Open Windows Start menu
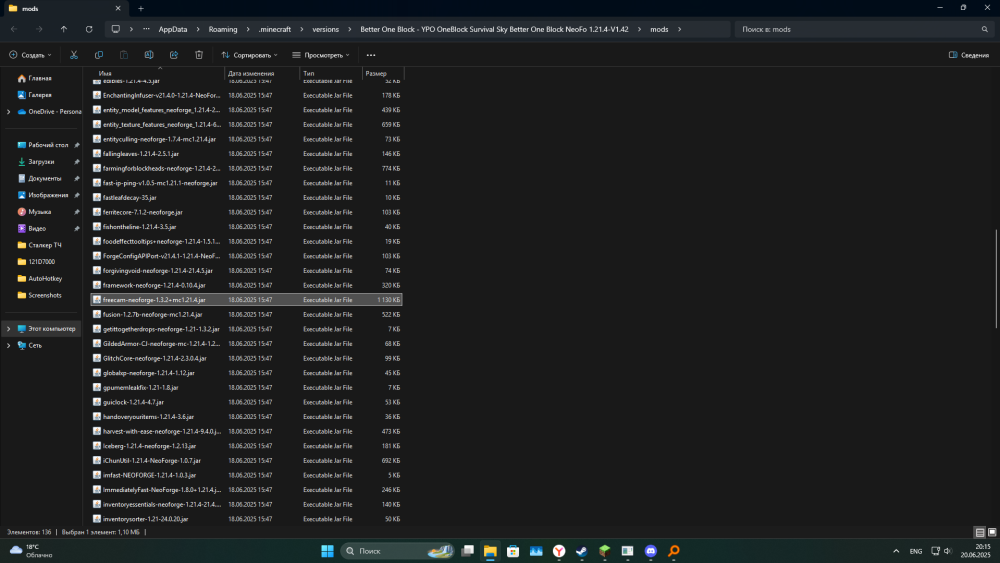This screenshot has height=563, width=1000. [327, 551]
